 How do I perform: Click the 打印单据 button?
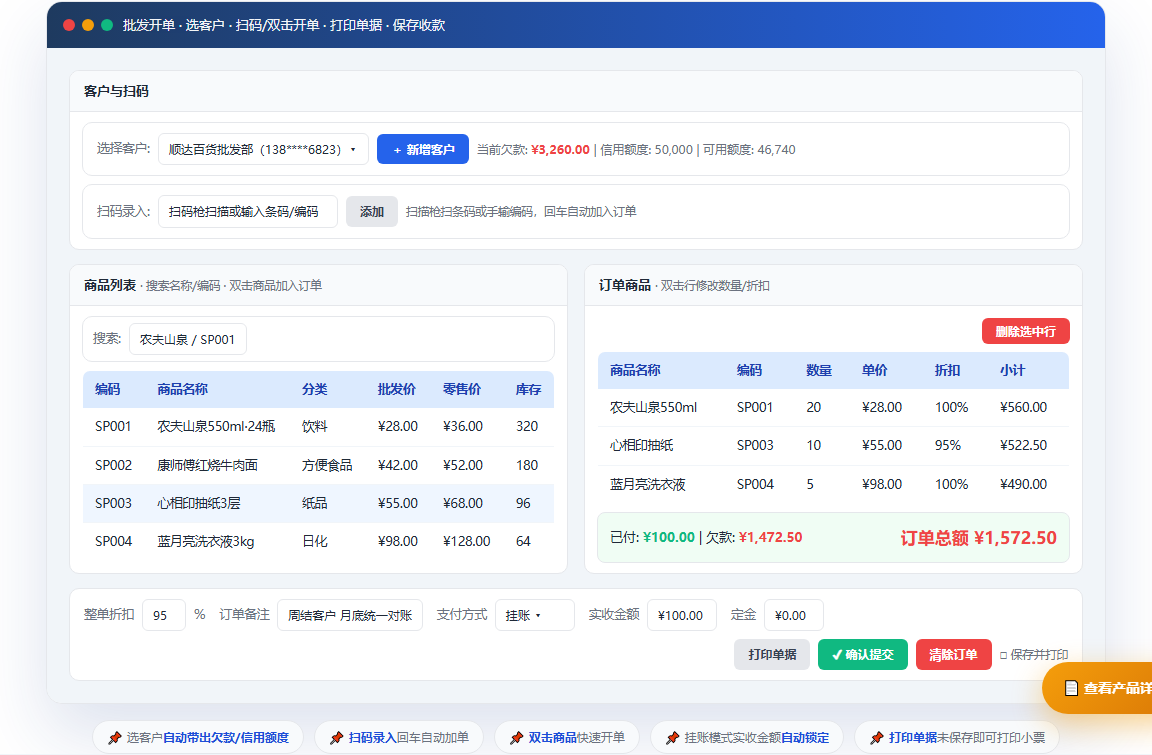tap(771, 654)
